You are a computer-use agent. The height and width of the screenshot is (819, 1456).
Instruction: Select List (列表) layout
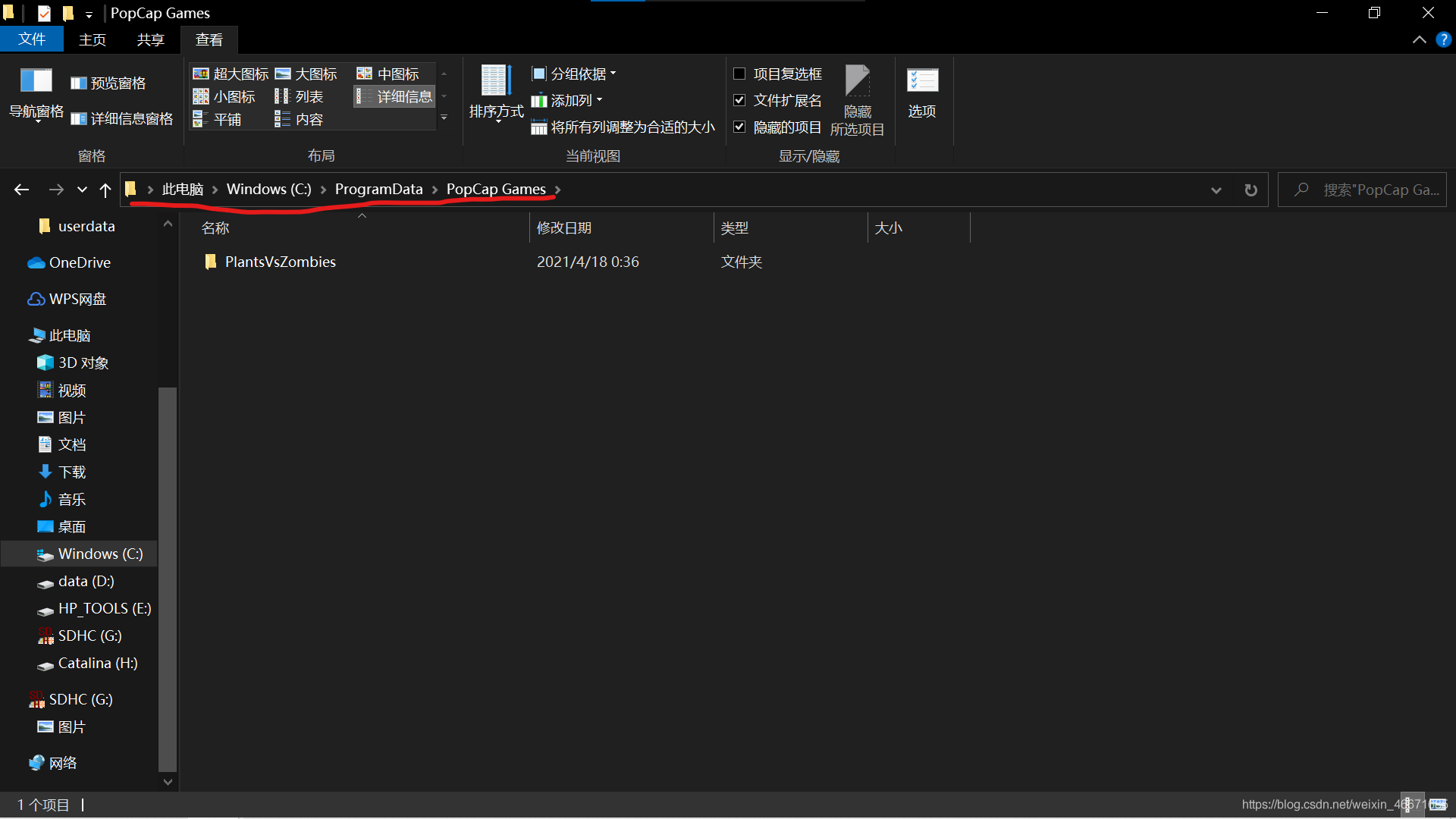299,96
